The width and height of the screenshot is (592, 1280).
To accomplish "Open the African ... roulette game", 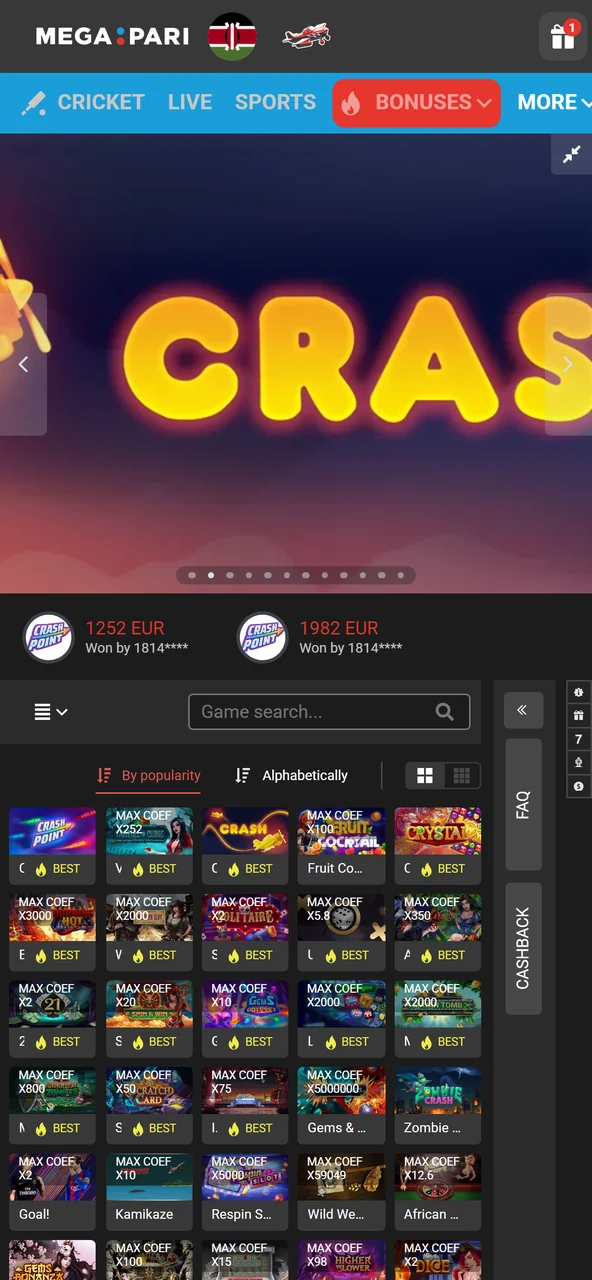I will pyautogui.click(x=437, y=1191).
